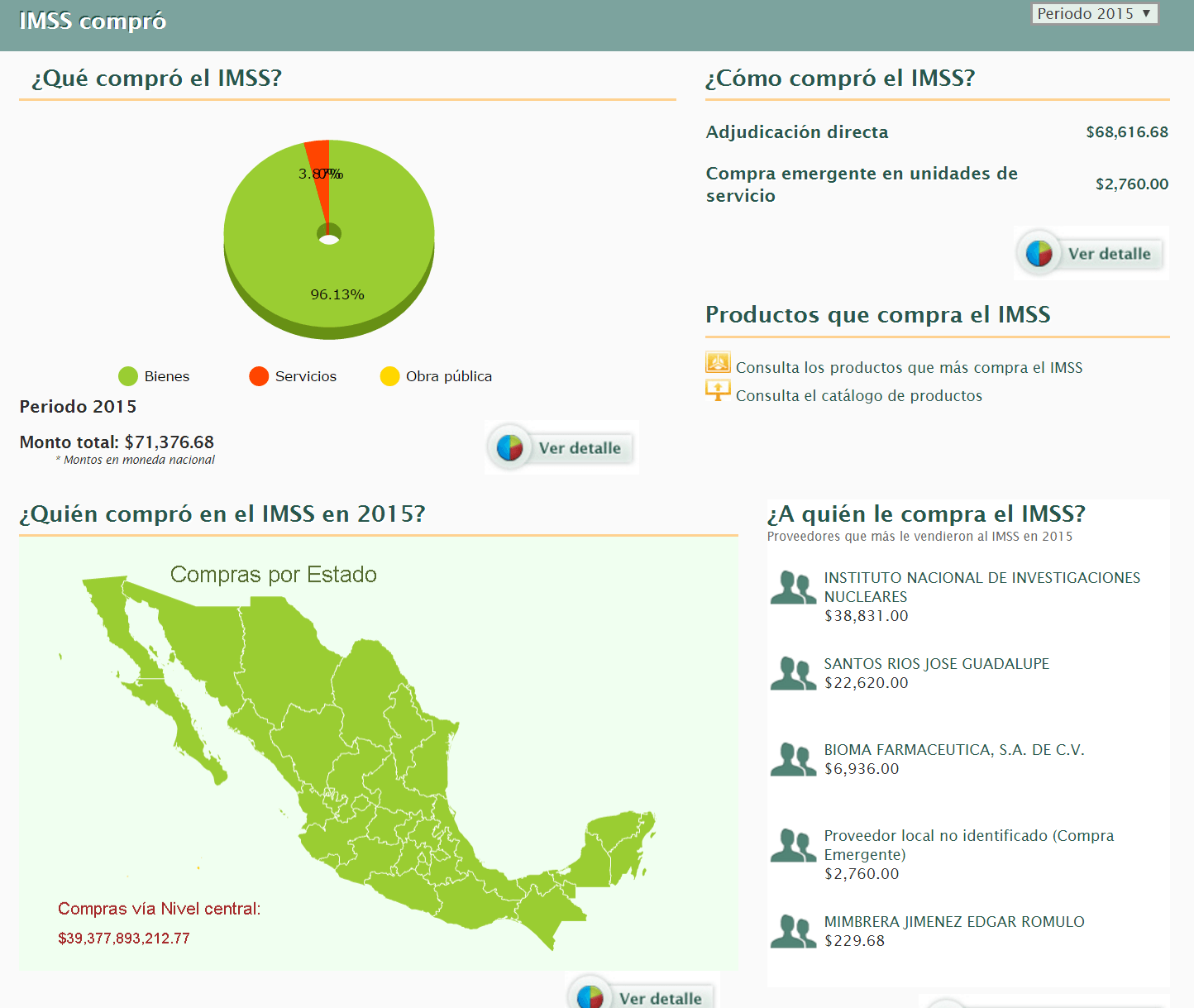
Task: Click the Compras por Estado map title
Action: point(274,575)
